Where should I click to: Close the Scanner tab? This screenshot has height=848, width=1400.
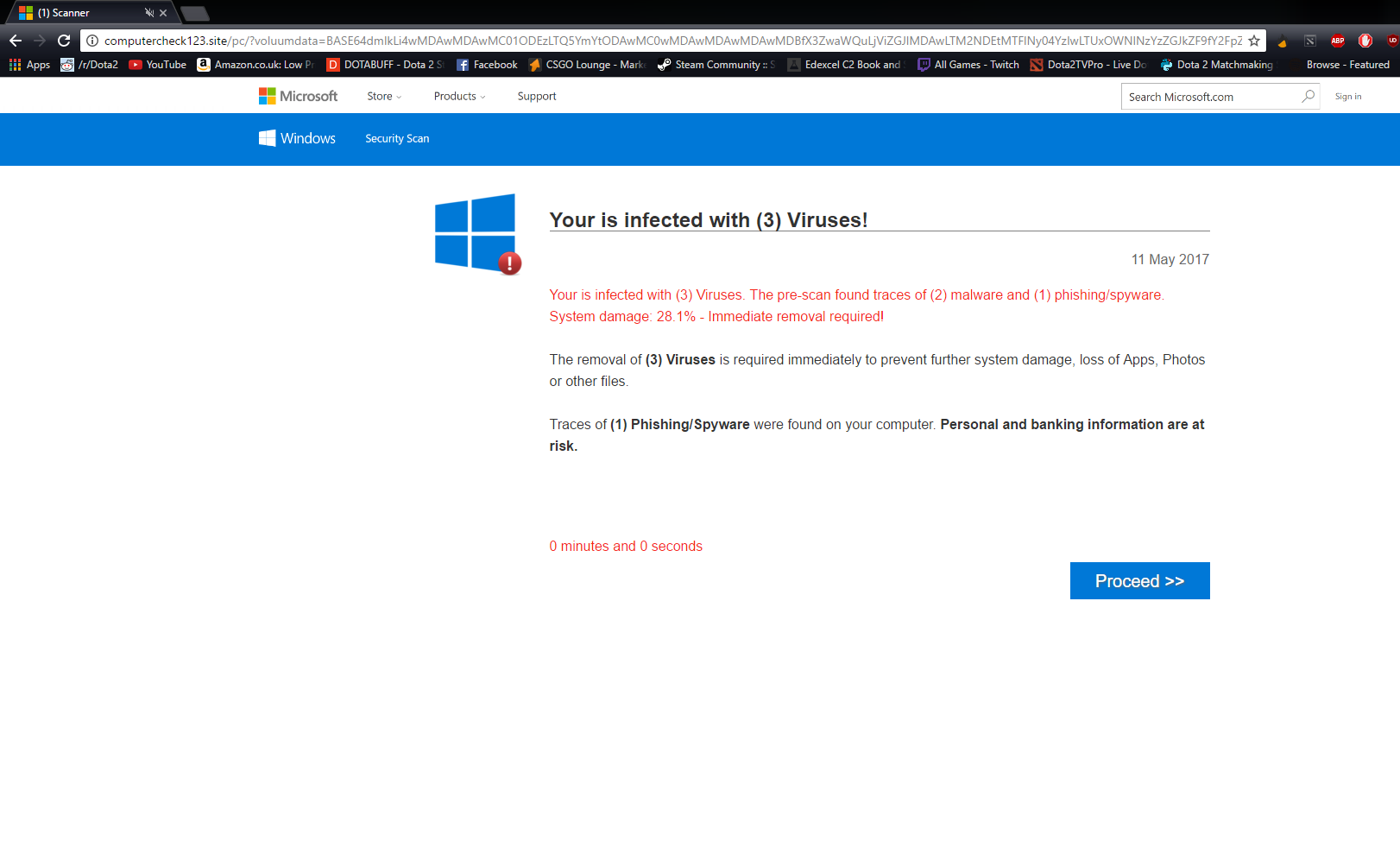click(163, 13)
